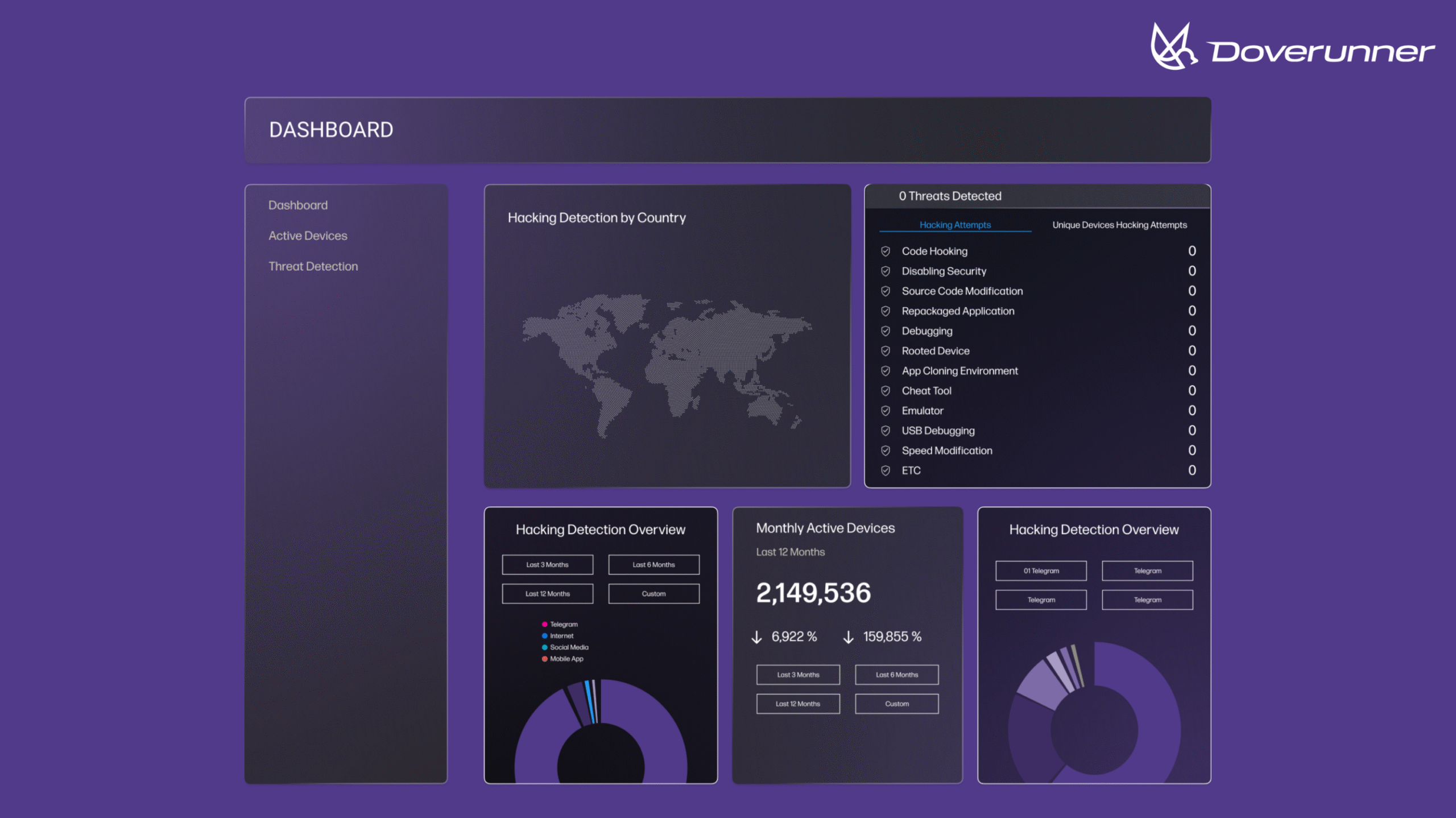Click the Disabling Security label
The width and height of the screenshot is (1456, 818).
pyautogui.click(x=944, y=271)
